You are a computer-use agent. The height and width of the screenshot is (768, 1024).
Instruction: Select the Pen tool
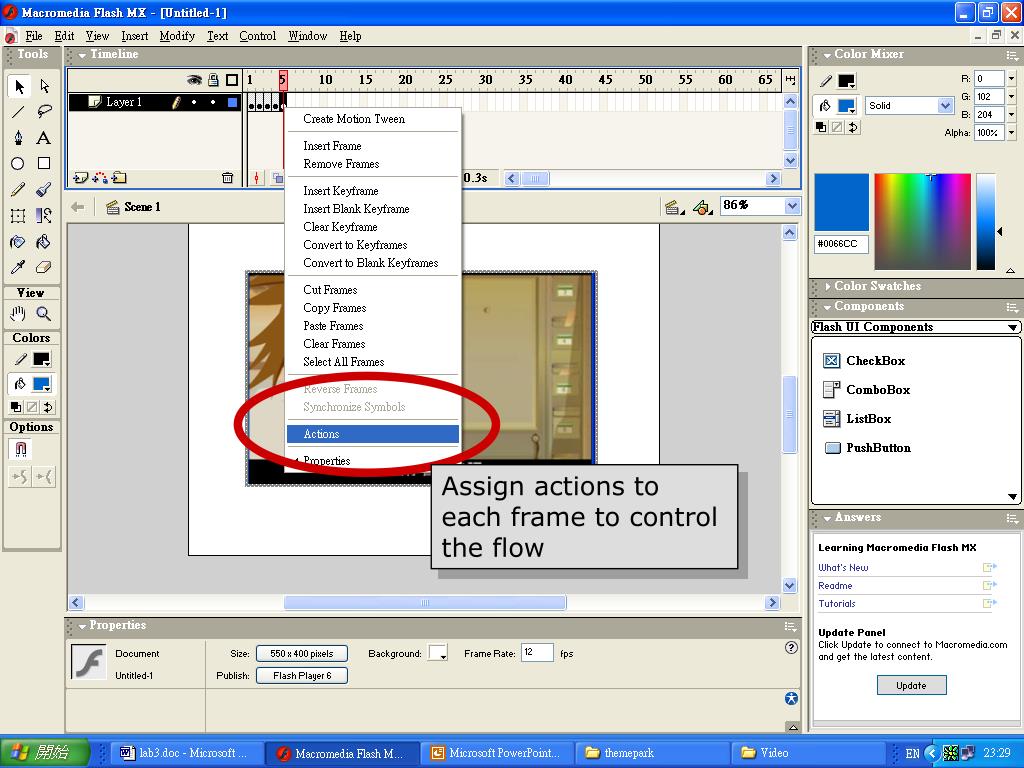19,138
